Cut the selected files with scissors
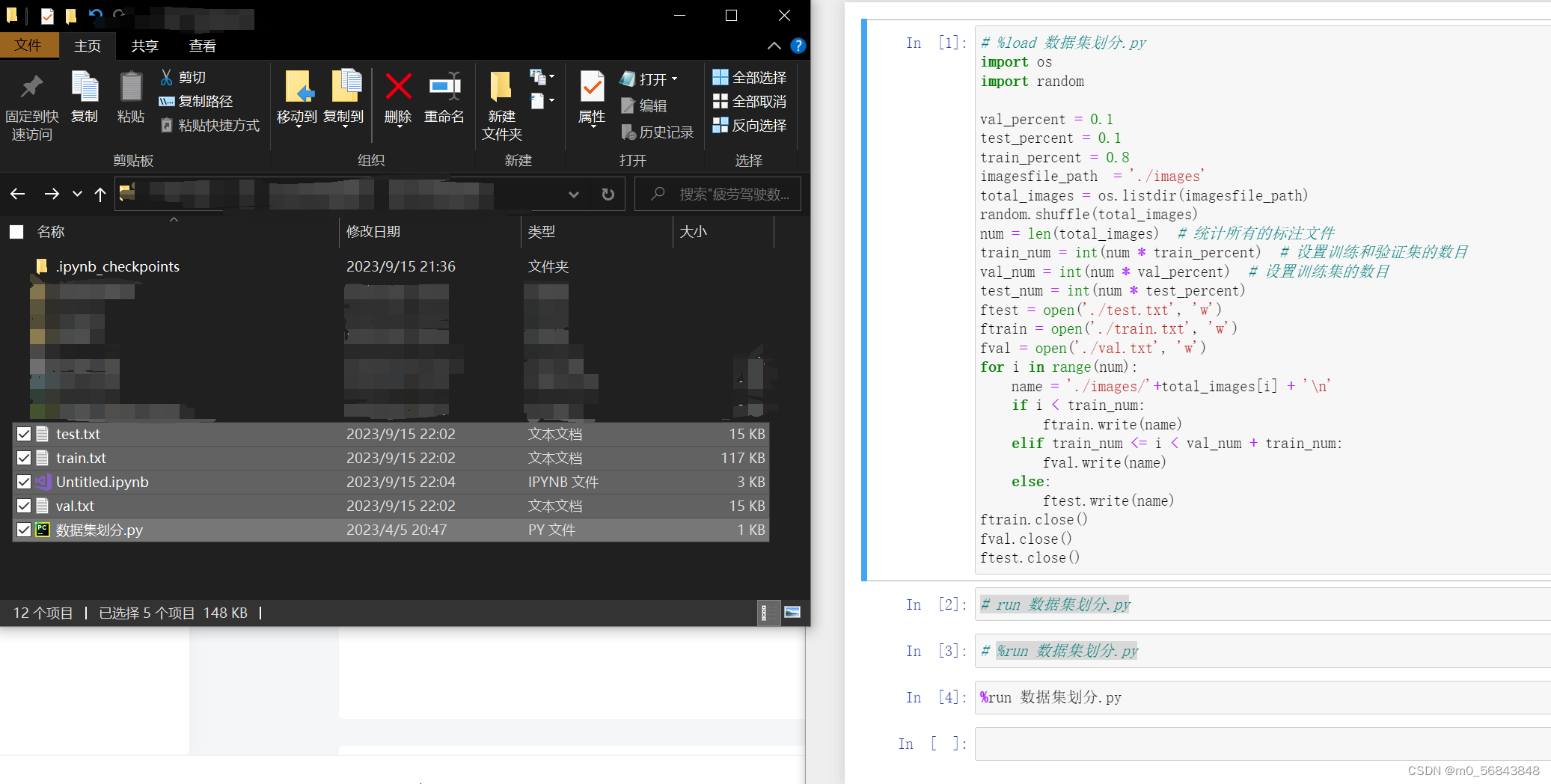The image size is (1551, 784). (183, 77)
